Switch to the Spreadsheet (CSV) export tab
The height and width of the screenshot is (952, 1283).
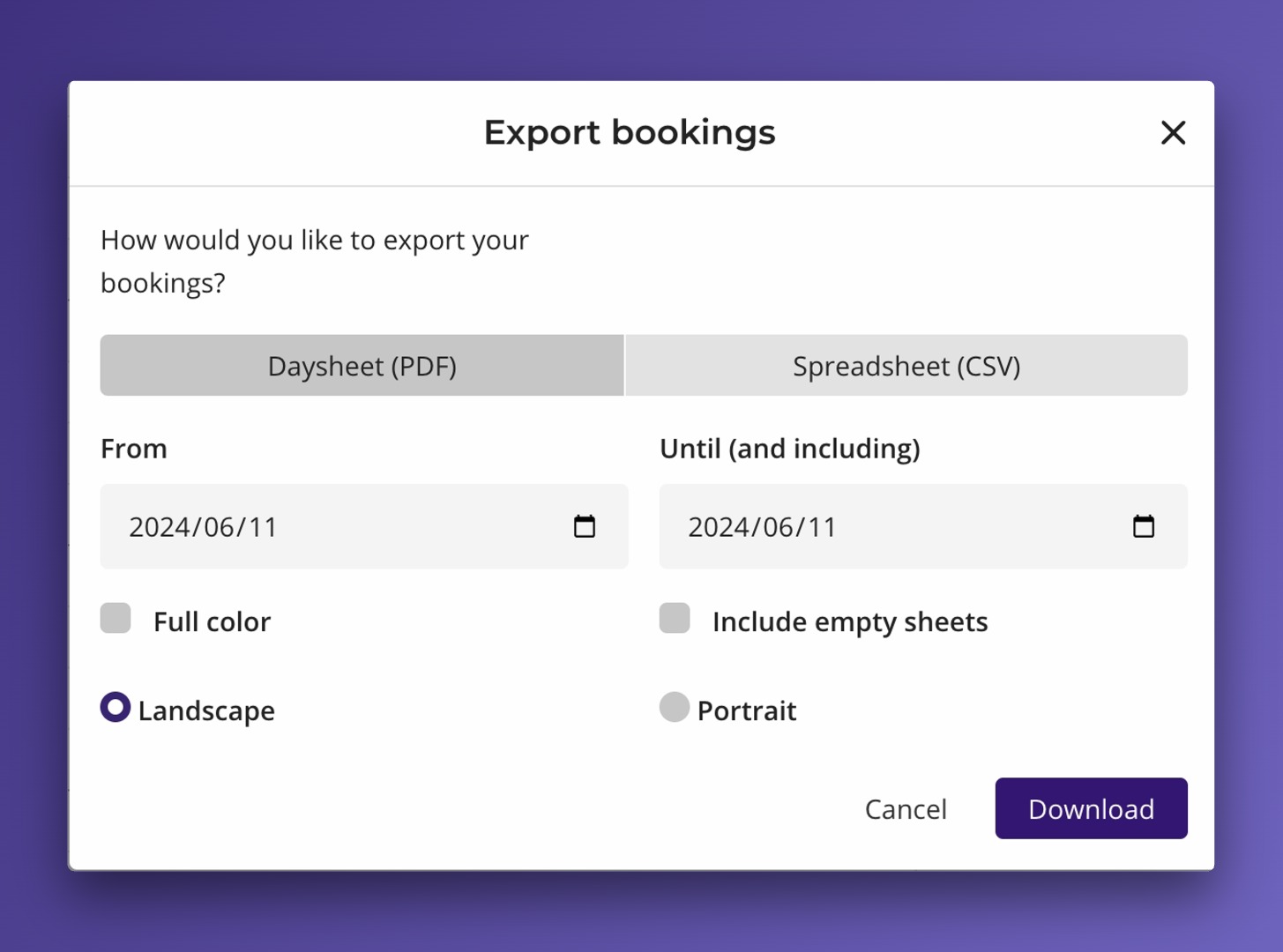coord(906,365)
